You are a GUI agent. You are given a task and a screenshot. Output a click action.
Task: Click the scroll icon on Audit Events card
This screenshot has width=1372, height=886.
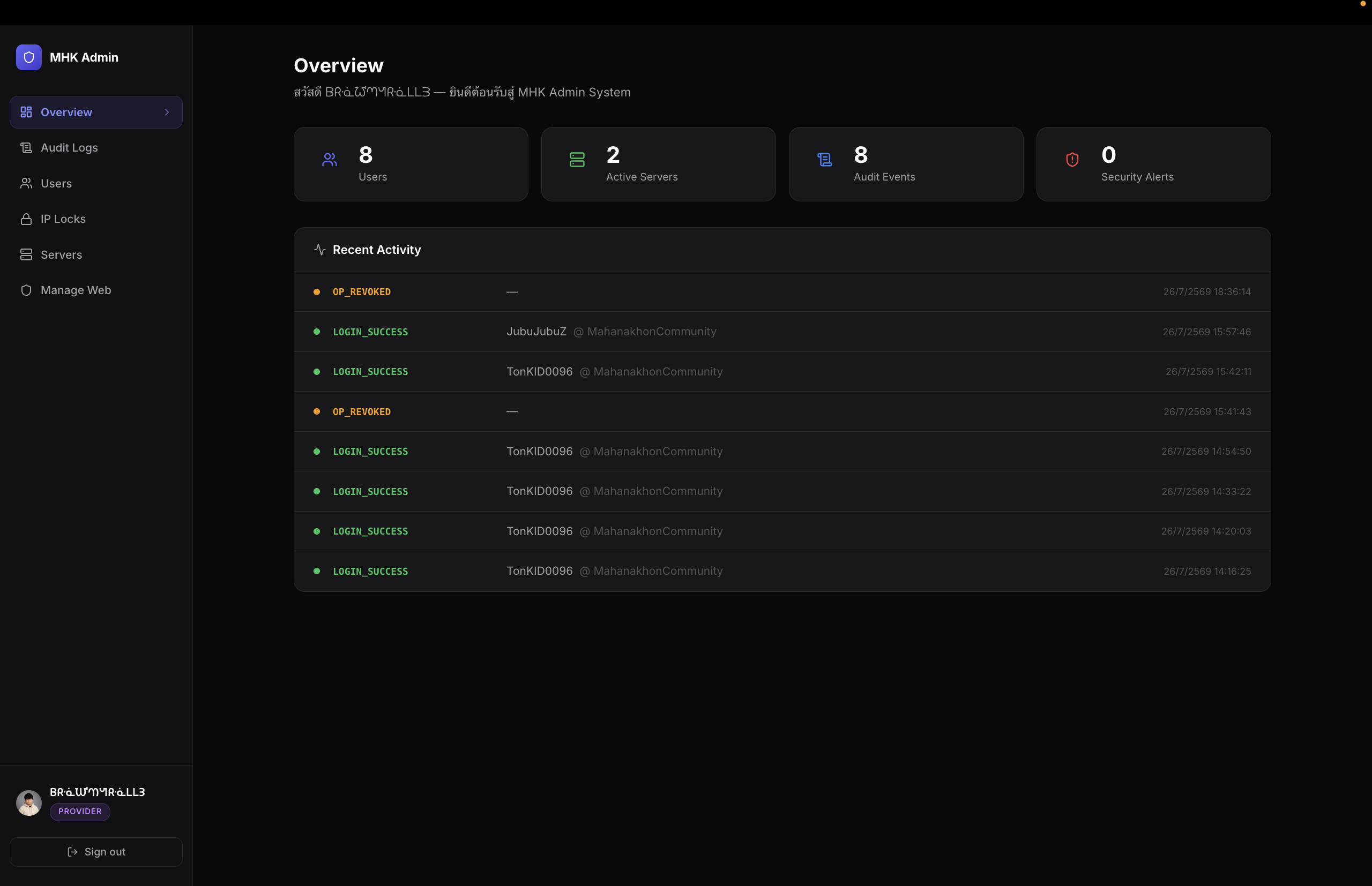pos(825,160)
